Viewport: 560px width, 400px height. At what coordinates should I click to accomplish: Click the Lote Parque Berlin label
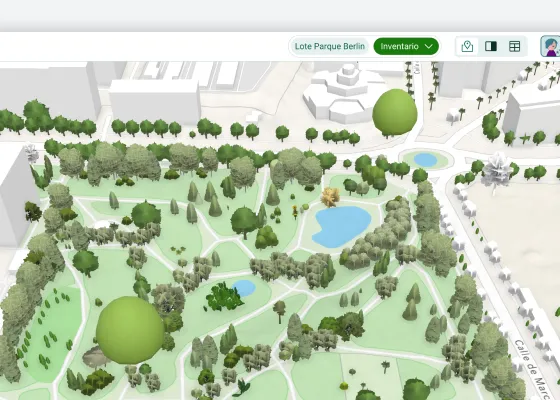tap(330, 46)
